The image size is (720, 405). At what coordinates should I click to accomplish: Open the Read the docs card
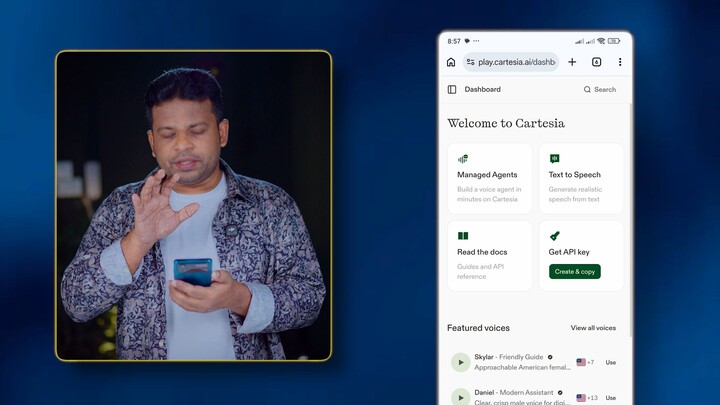tap(490, 256)
